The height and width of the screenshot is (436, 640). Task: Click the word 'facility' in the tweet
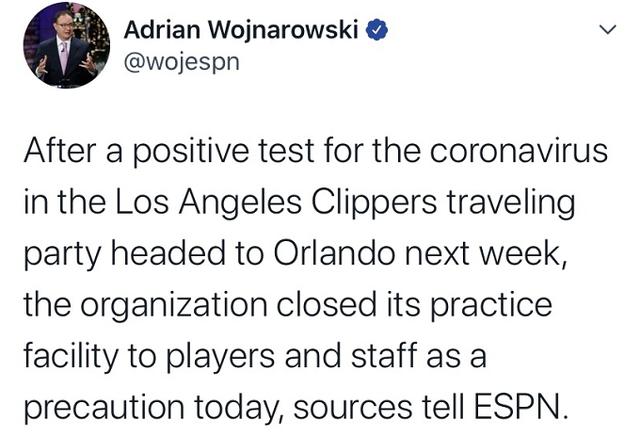pyautogui.click(x=70, y=356)
